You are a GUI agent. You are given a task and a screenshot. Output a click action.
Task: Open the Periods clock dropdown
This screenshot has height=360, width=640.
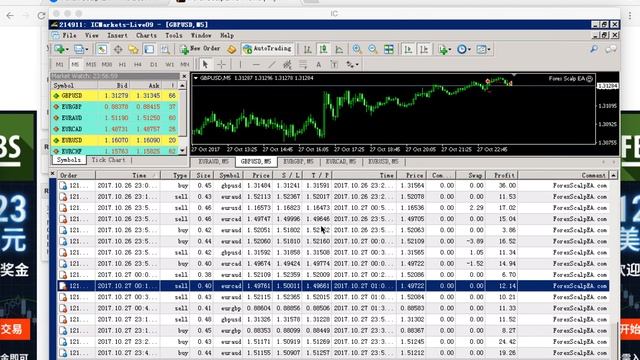(463, 49)
